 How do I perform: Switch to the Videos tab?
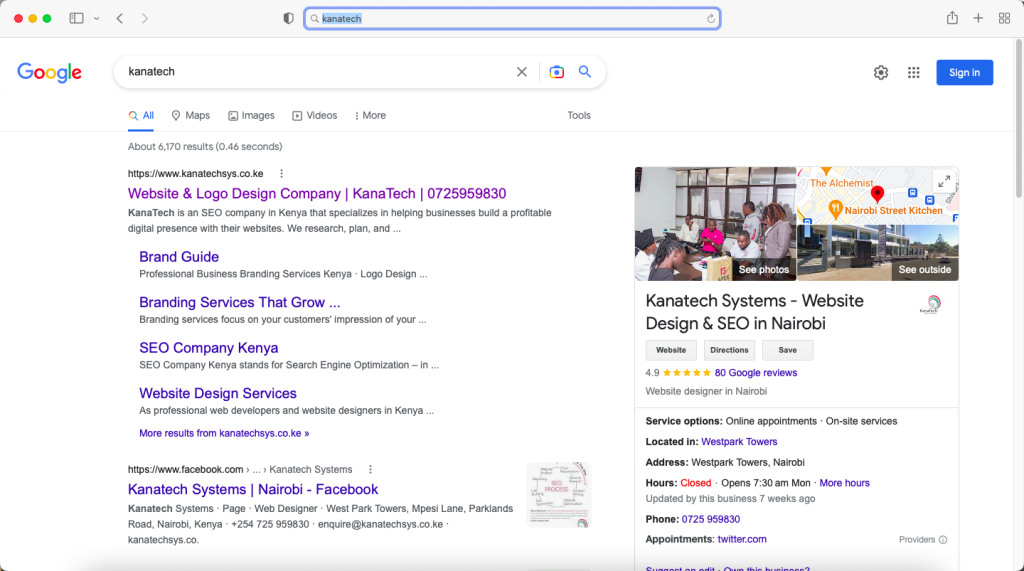[x=315, y=116]
